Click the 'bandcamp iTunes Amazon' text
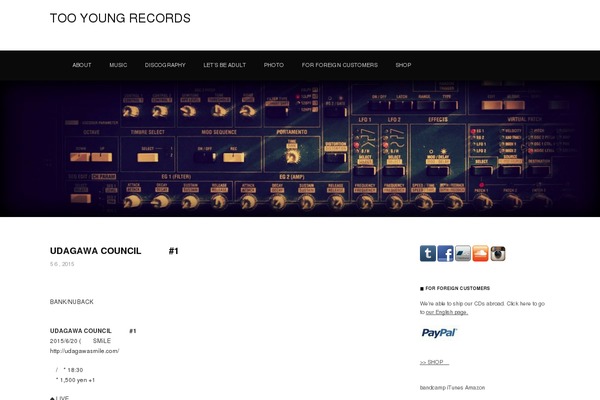This screenshot has height=400, width=600. tap(452, 388)
